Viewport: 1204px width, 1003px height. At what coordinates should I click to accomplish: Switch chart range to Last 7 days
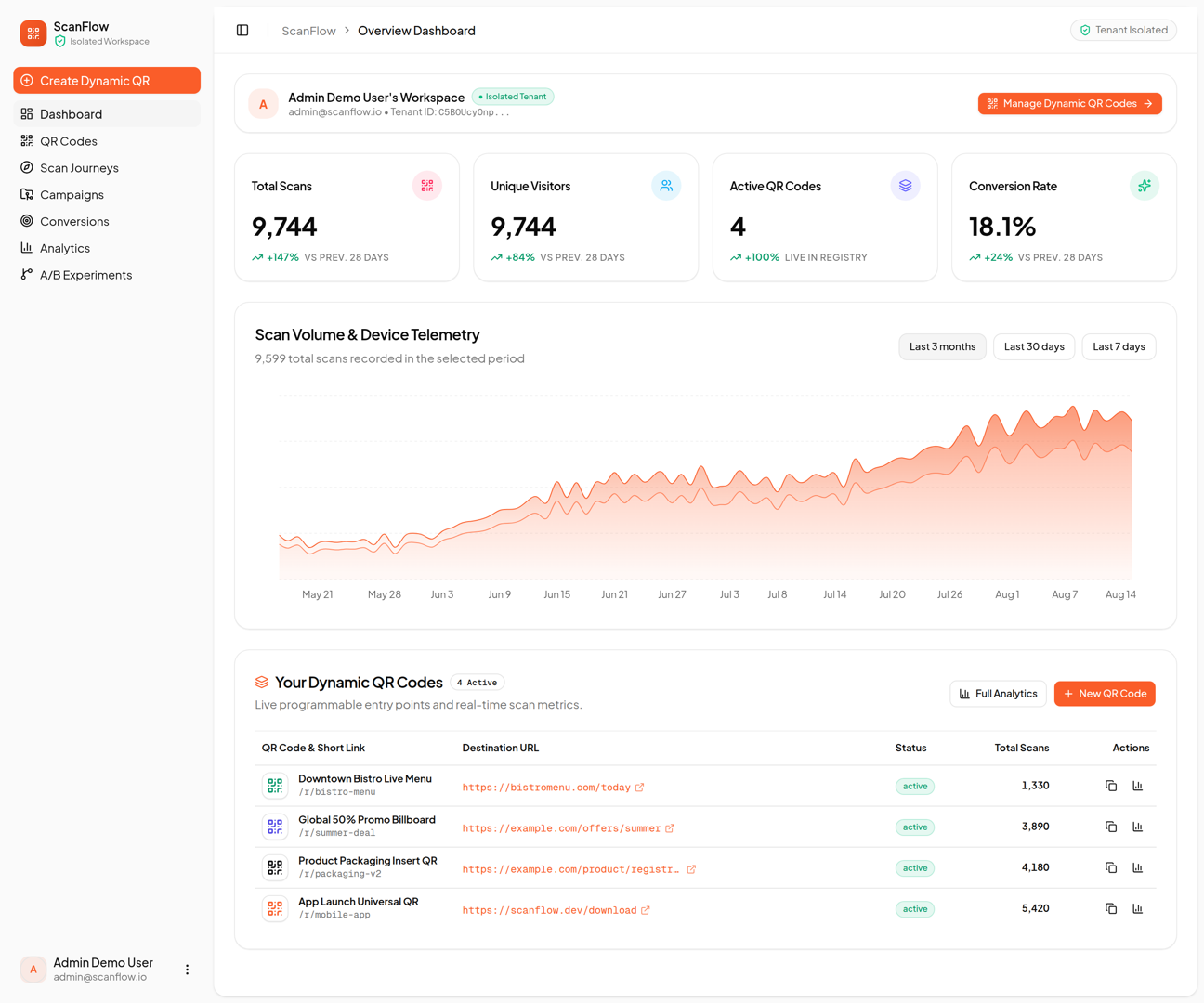click(x=1119, y=346)
